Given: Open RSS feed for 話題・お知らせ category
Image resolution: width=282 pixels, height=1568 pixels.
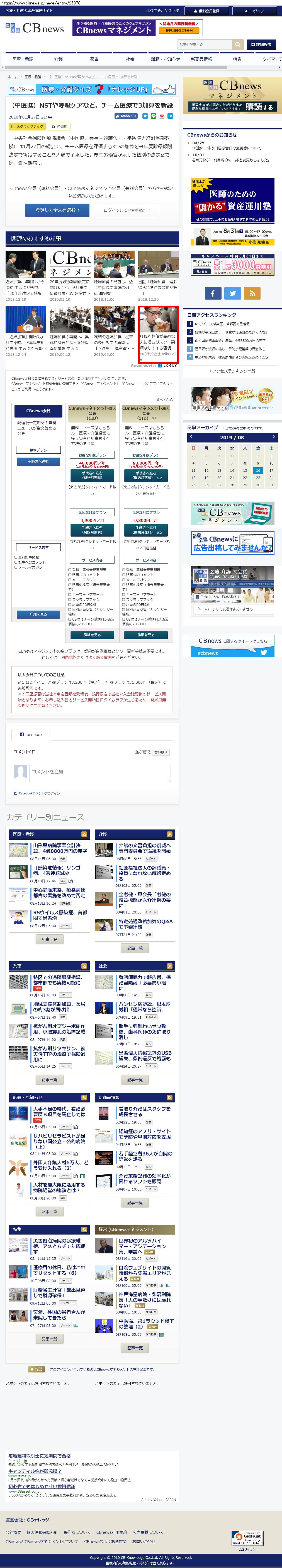Looking at the screenshot, I should [84, 1097].
